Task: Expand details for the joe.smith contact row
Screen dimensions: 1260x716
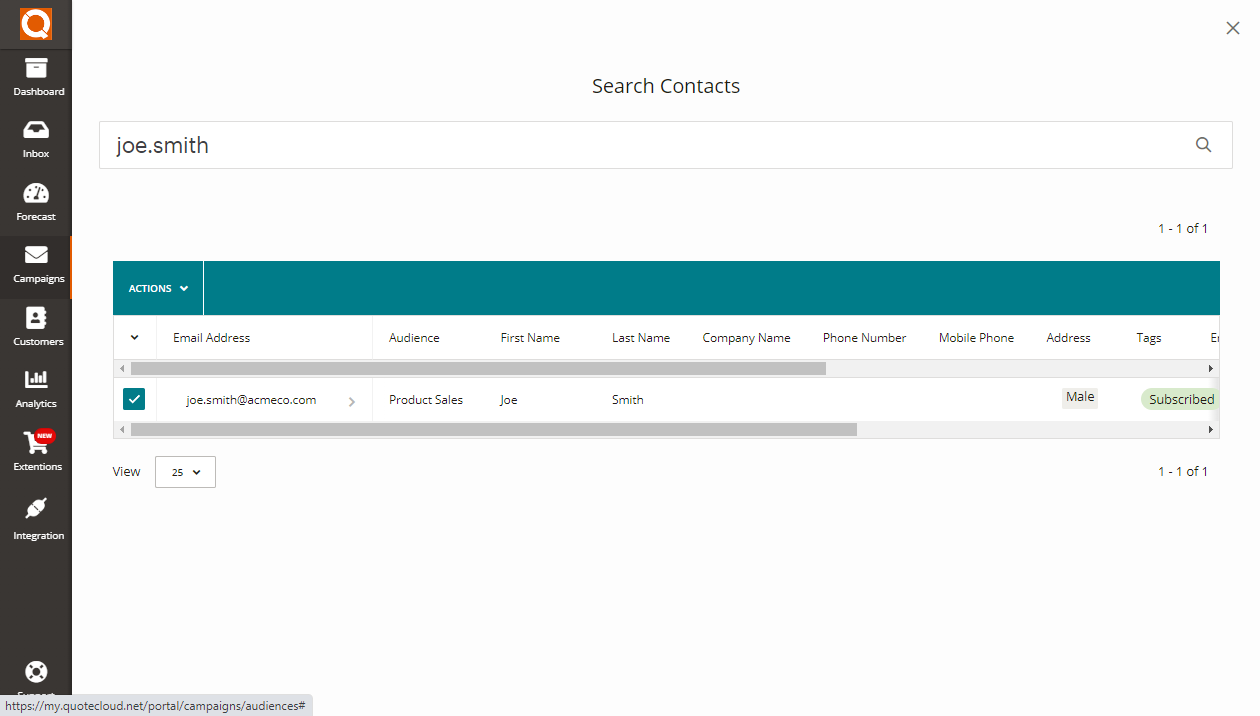Action: click(x=351, y=399)
